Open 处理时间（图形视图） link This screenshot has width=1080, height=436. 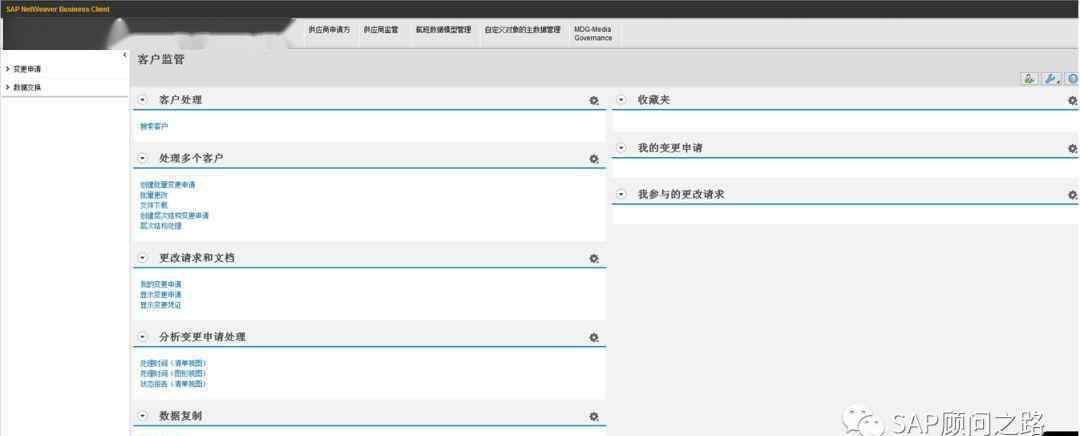pos(173,374)
